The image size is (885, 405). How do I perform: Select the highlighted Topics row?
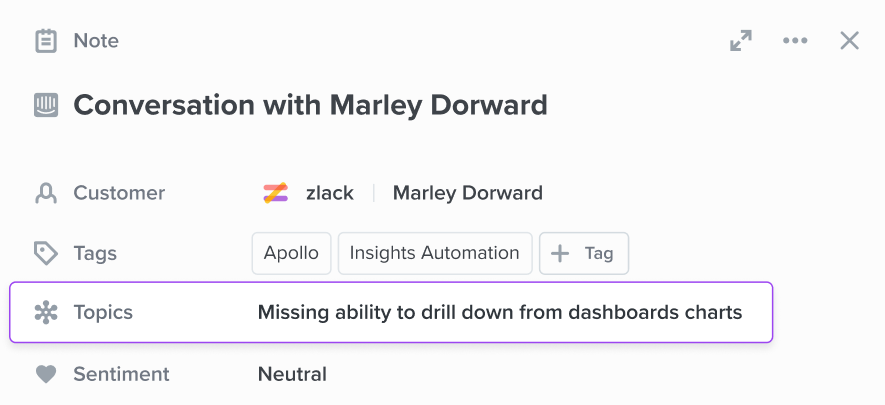click(x=391, y=312)
